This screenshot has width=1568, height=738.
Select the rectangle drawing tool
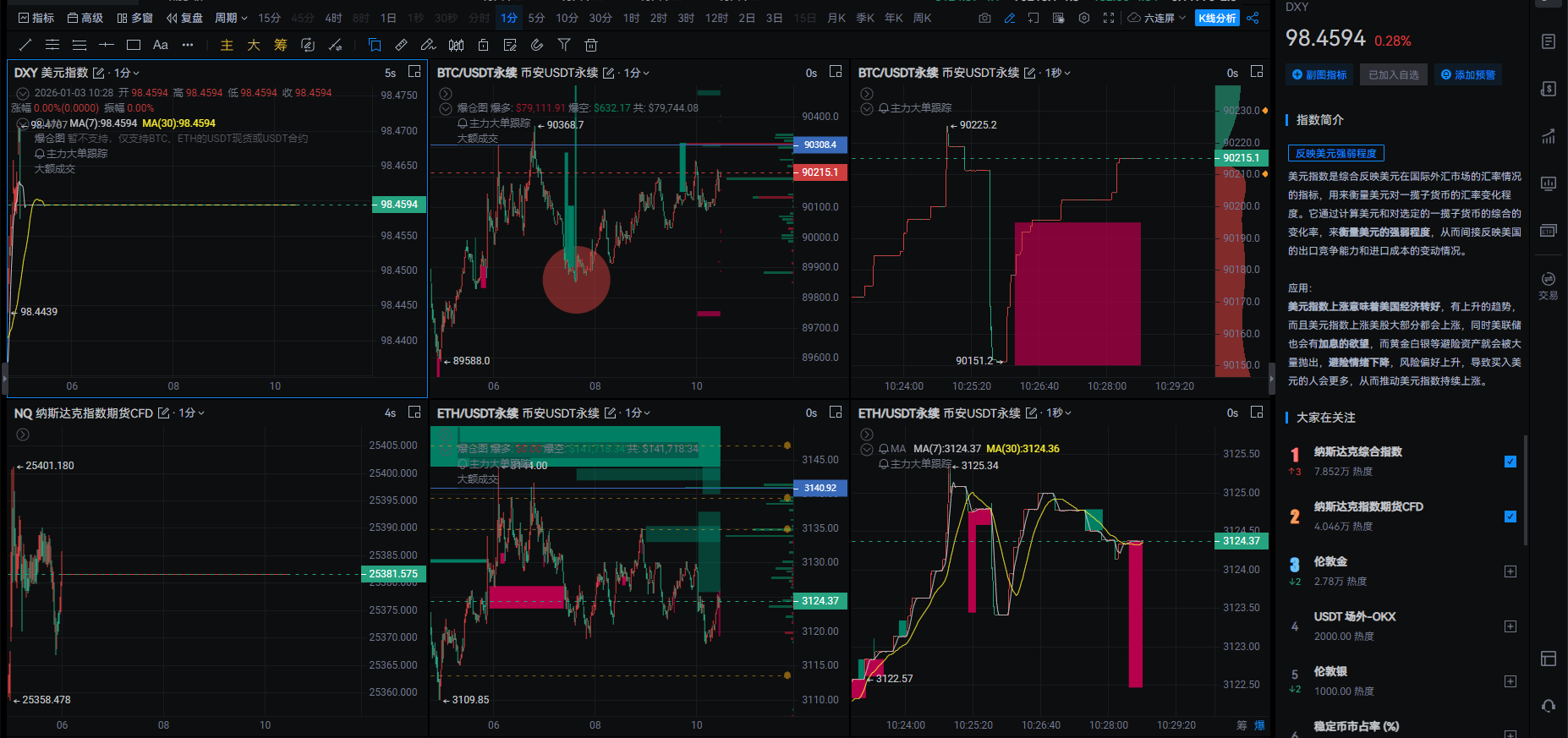[x=134, y=45]
